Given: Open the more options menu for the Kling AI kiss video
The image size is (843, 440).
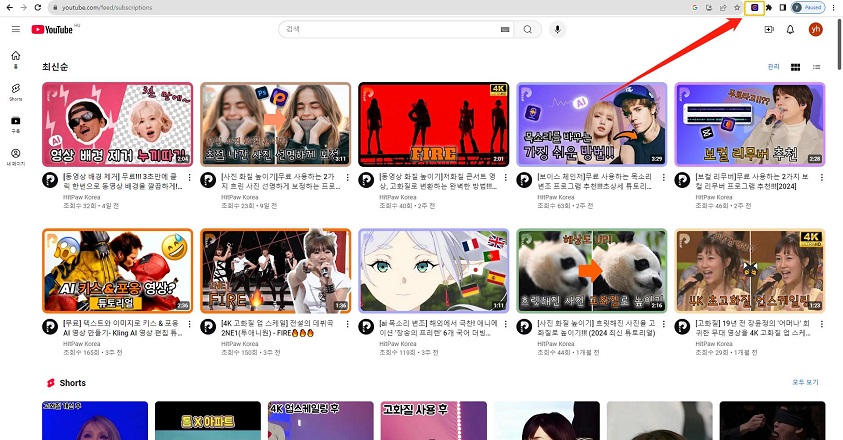Looking at the screenshot, I should (190, 324).
